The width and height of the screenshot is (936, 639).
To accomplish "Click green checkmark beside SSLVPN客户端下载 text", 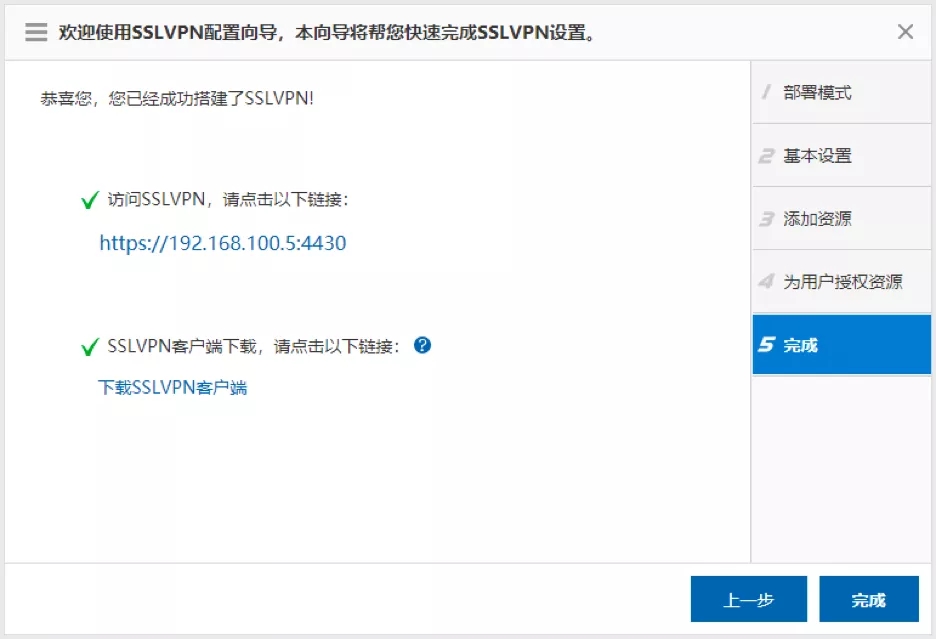I will 89,347.
